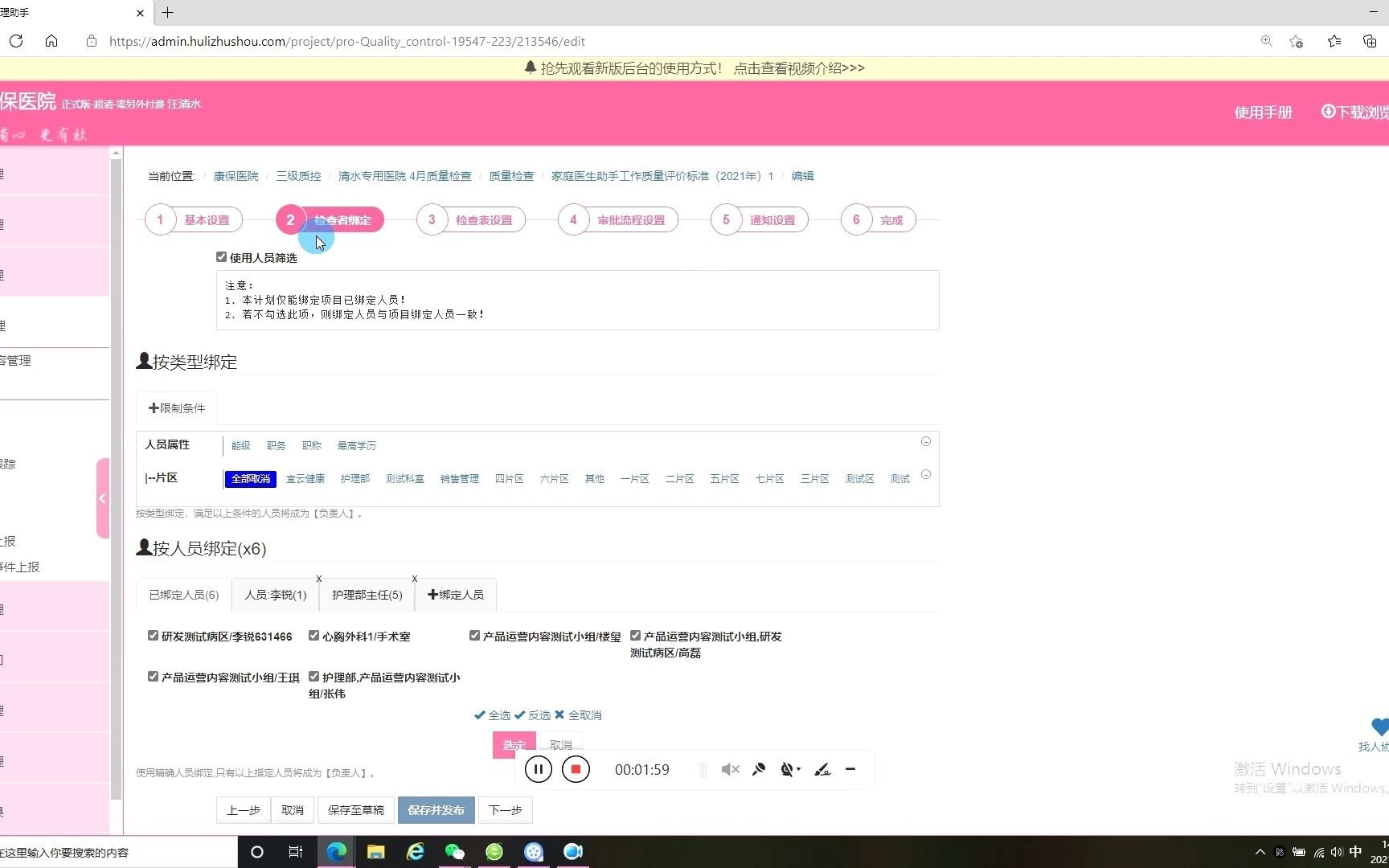This screenshot has height=868, width=1389.
Task: Collapse the 片区 row with minus circle
Action: (x=926, y=475)
